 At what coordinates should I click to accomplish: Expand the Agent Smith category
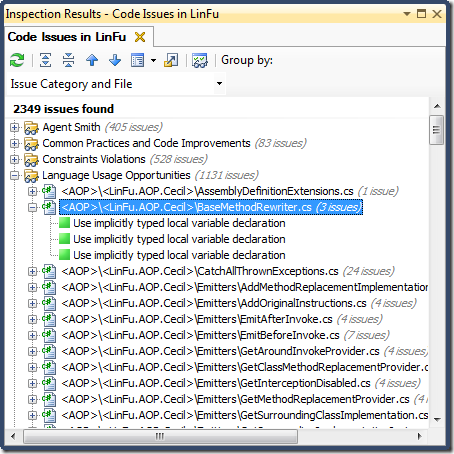tap(14, 127)
